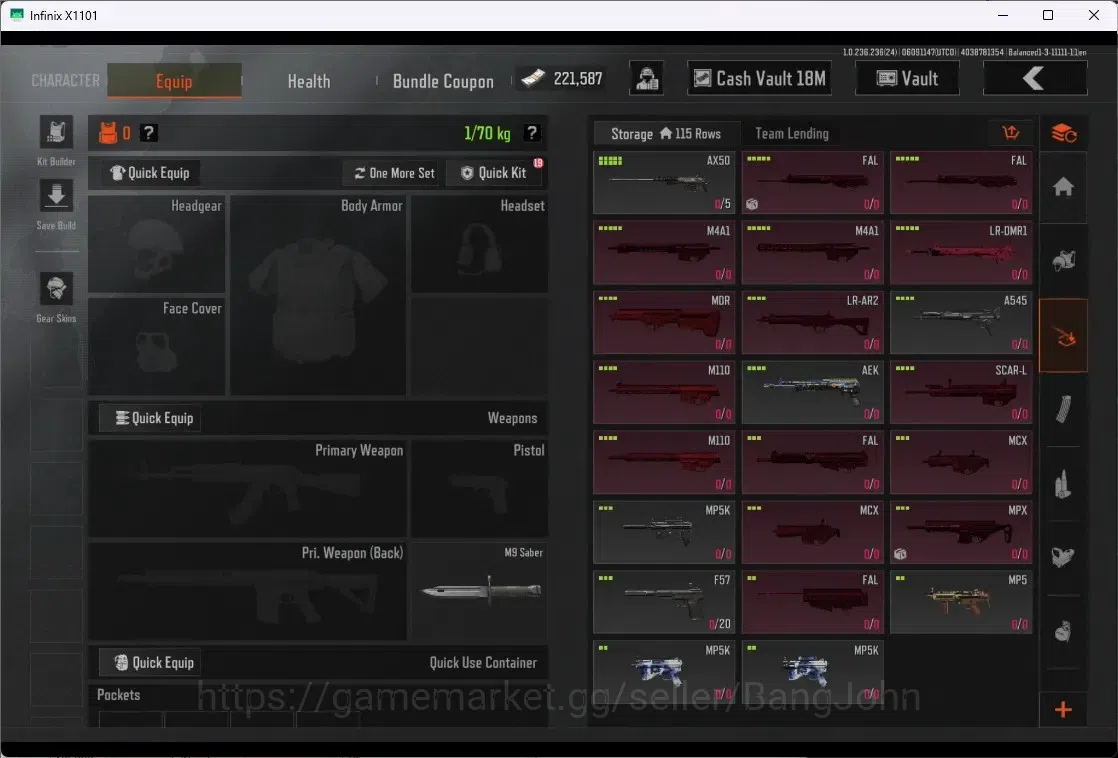Image resolution: width=1118 pixels, height=758 pixels.
Task: Select the Face Cover equipment slot
Action: [x=157, y=347]
